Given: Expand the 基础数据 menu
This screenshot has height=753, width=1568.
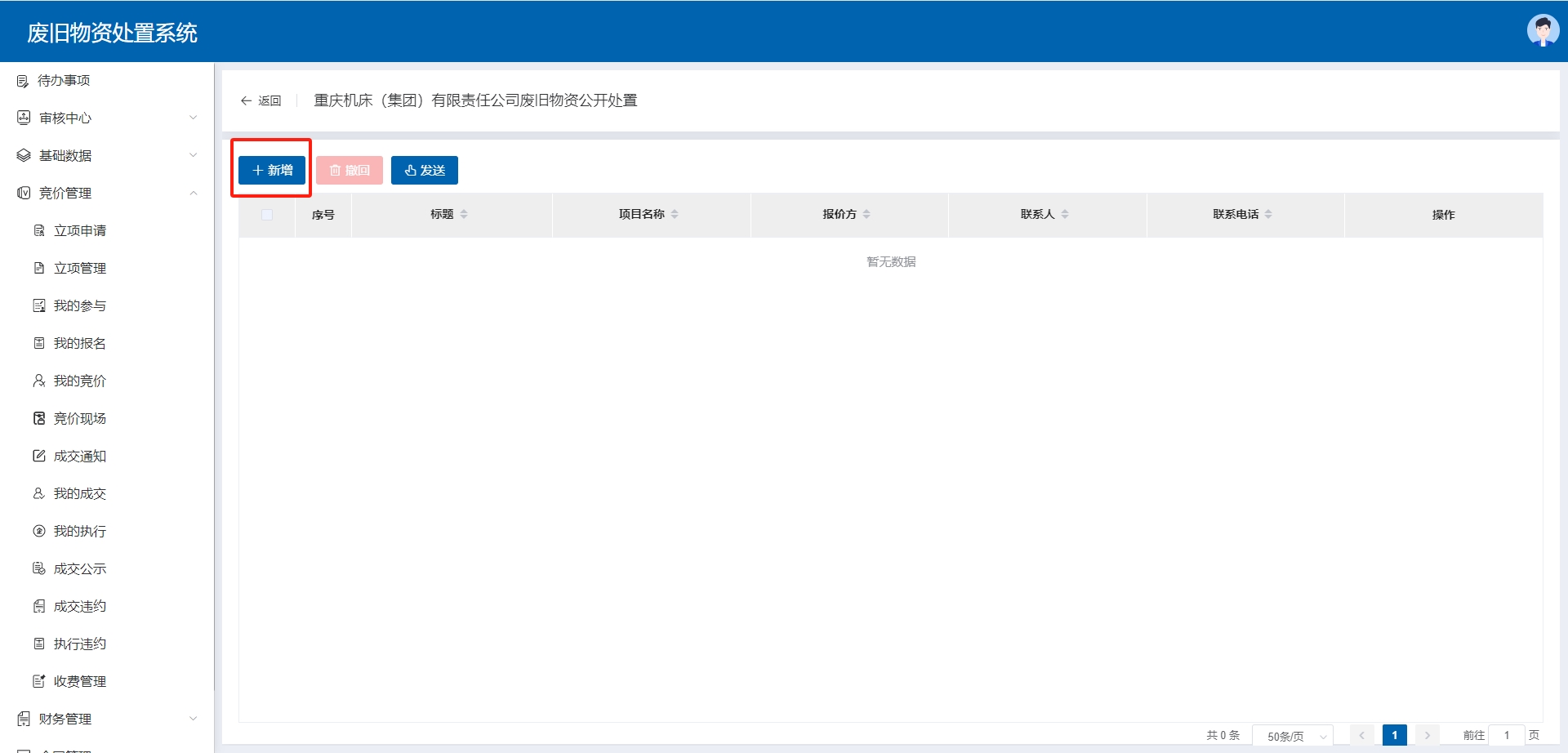Looking at the screenshot, I should [193, 155].
